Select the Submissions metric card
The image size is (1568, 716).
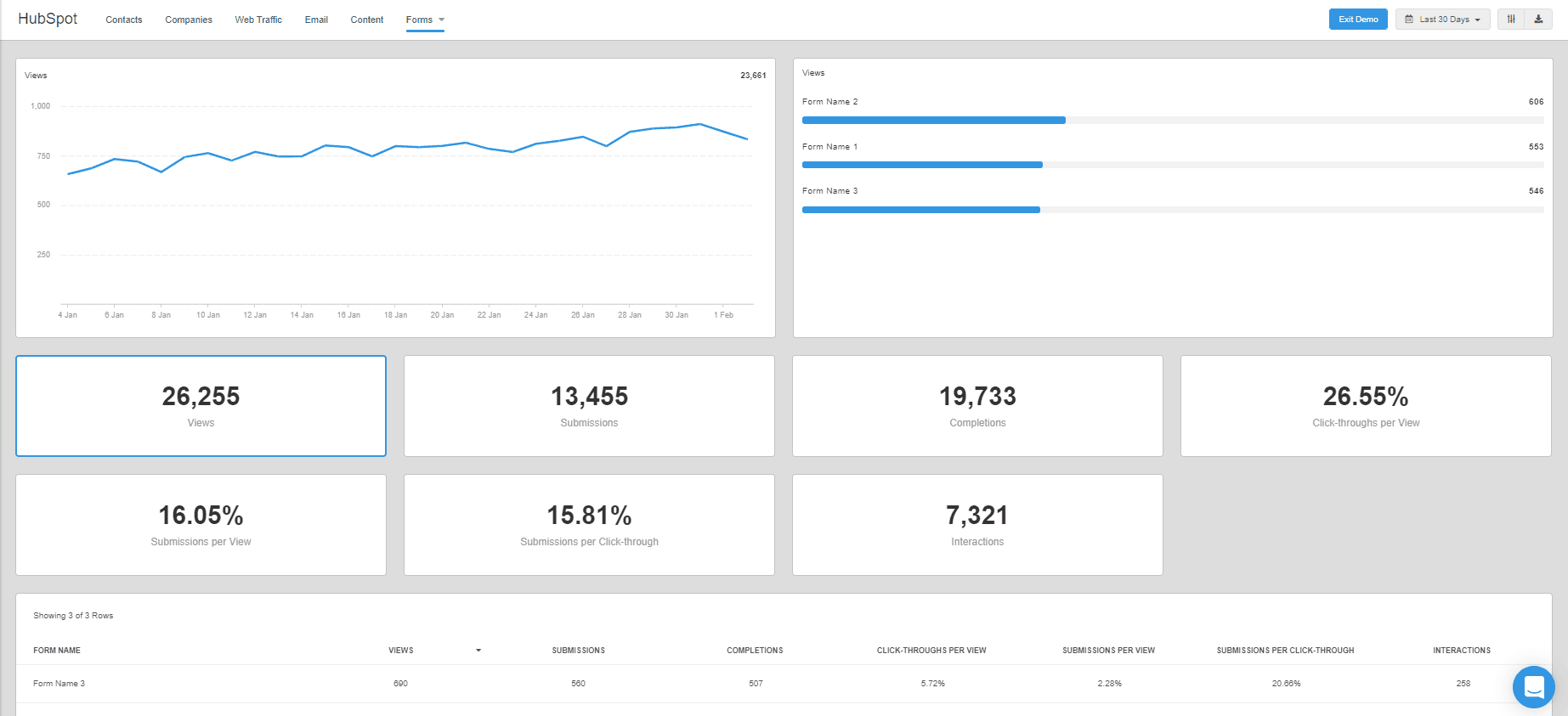click(x=589, y=406)
